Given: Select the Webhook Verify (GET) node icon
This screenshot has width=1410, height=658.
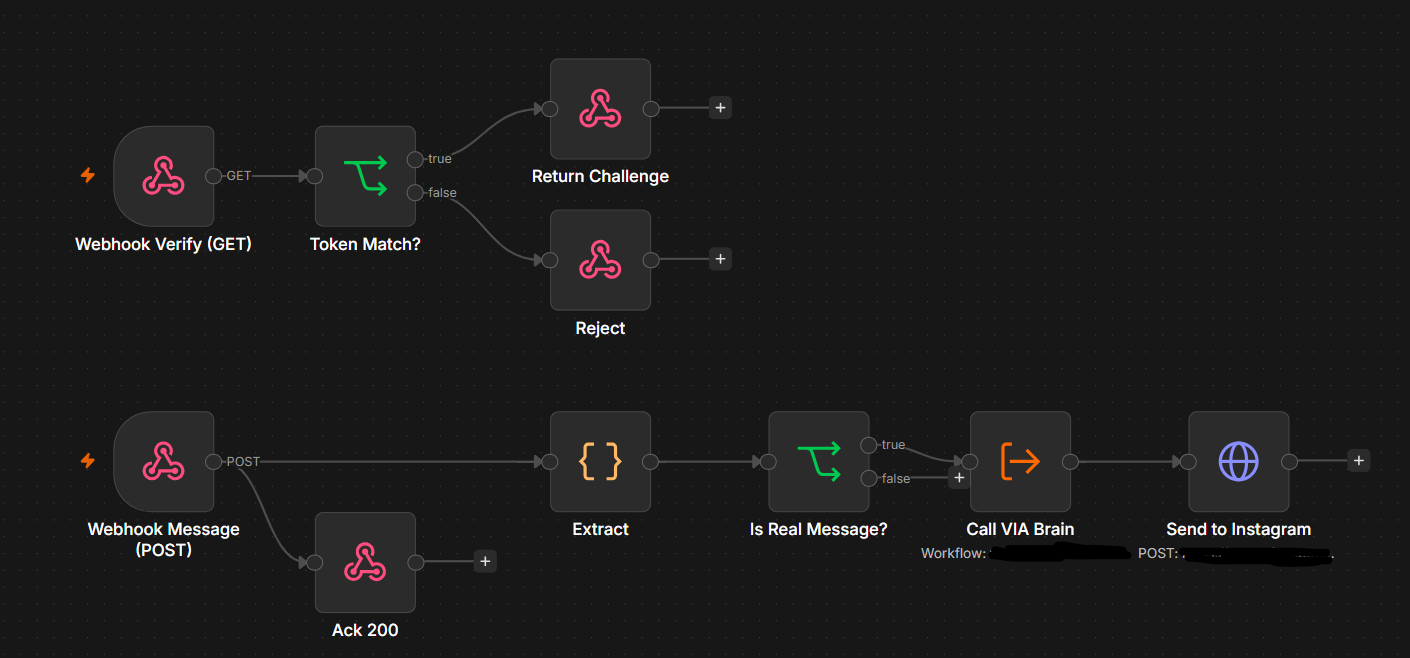Looking at the screenshot, I should pos(163,176).
